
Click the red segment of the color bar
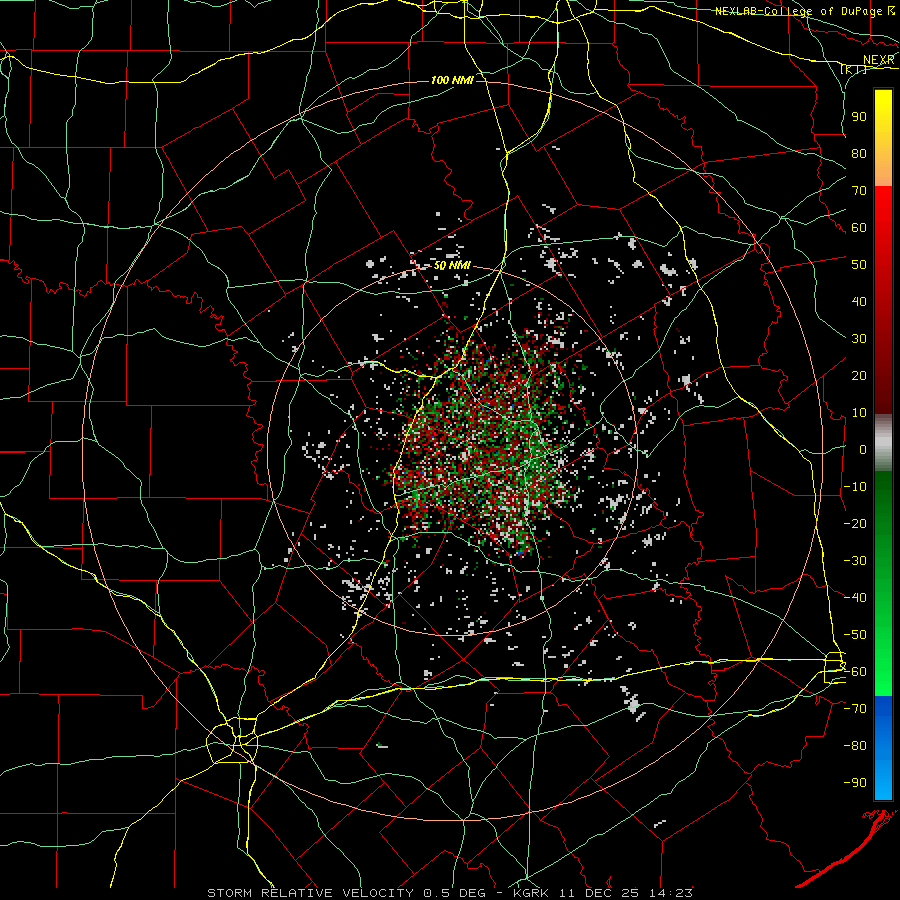click(883, 300)
